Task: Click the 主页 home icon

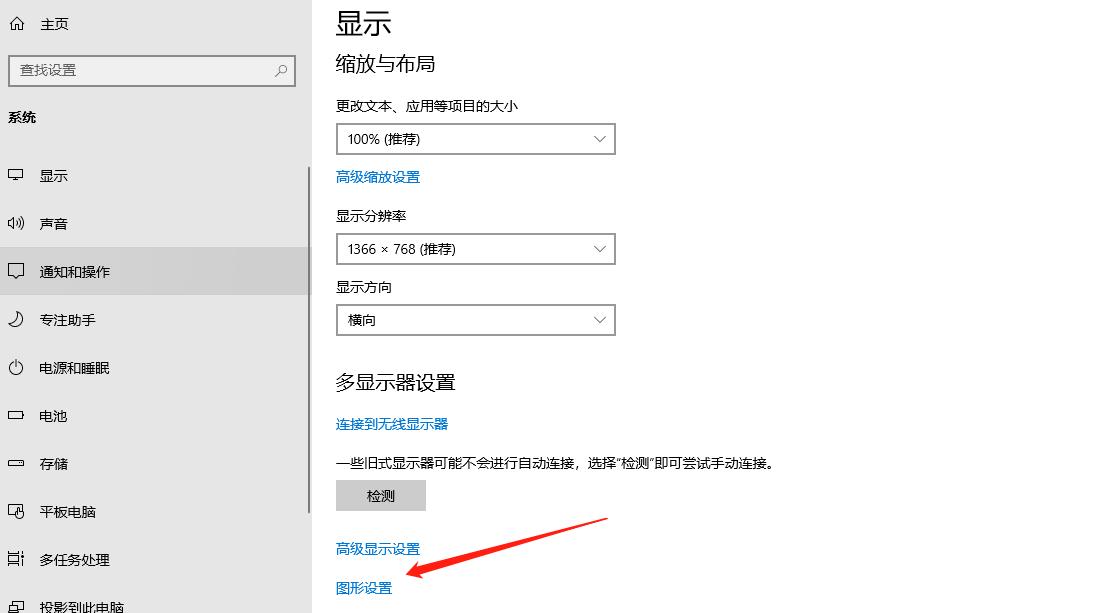Action: click(16, 23)
